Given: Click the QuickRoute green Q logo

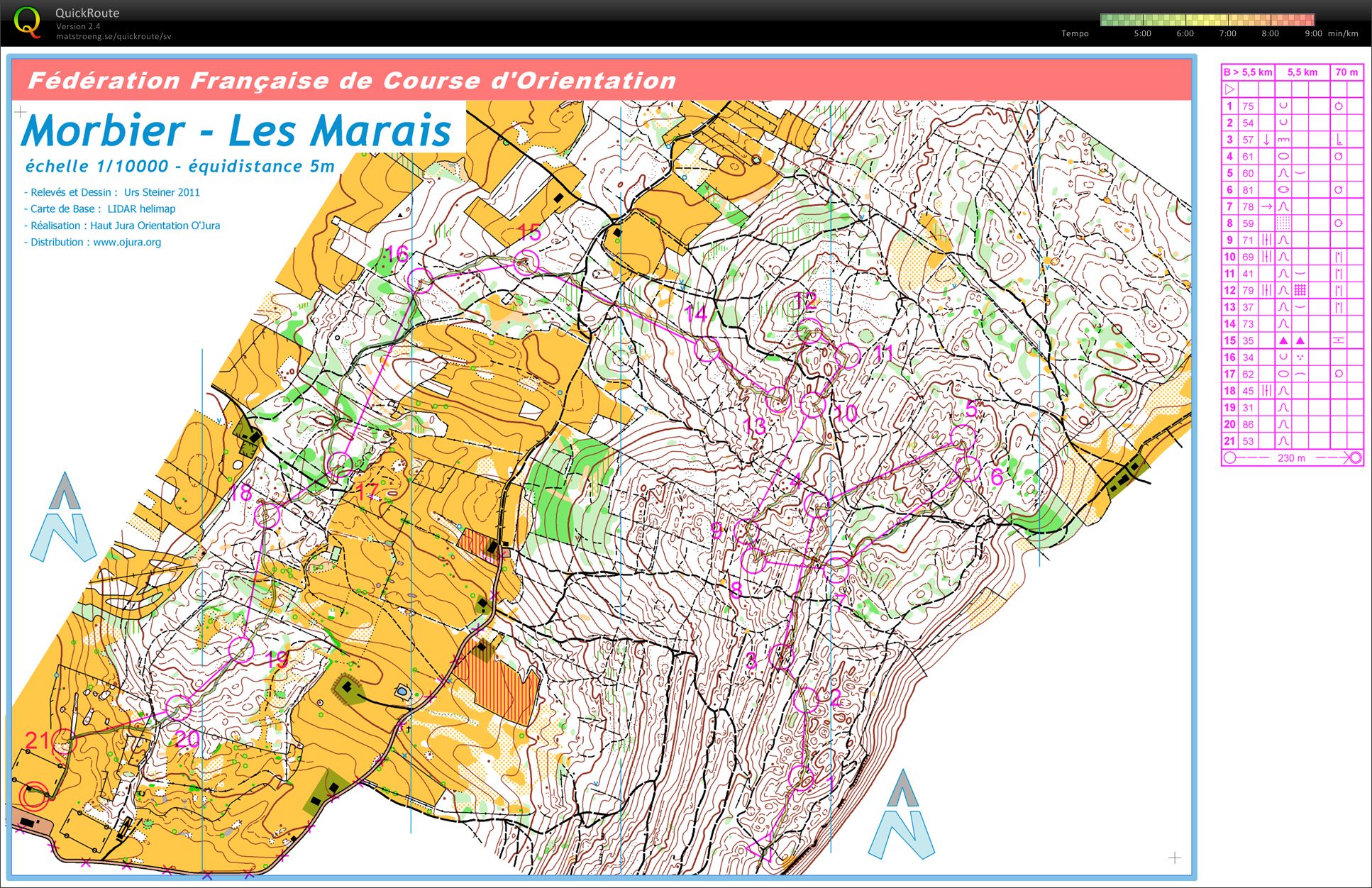Looking at the screenshot, I should coord(27,21).
